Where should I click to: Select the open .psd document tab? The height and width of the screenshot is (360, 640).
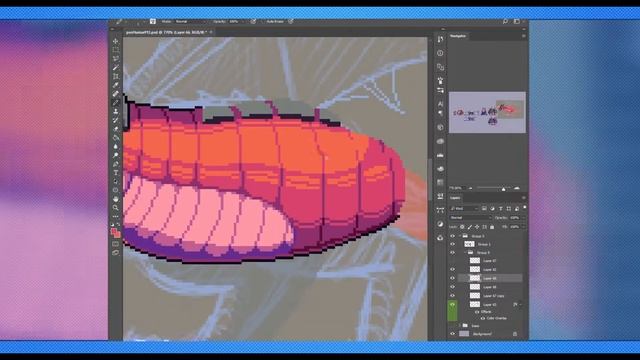[166, 32]
